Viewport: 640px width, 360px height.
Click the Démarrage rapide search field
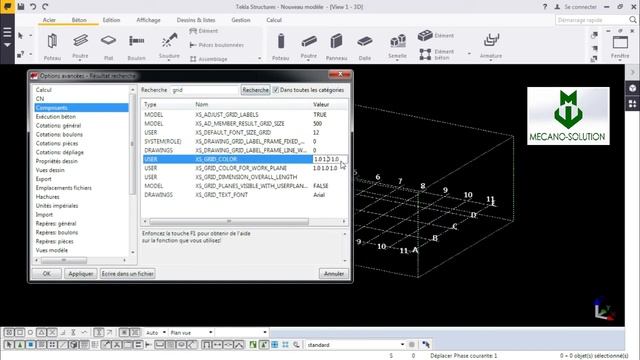tap(591, 20)
